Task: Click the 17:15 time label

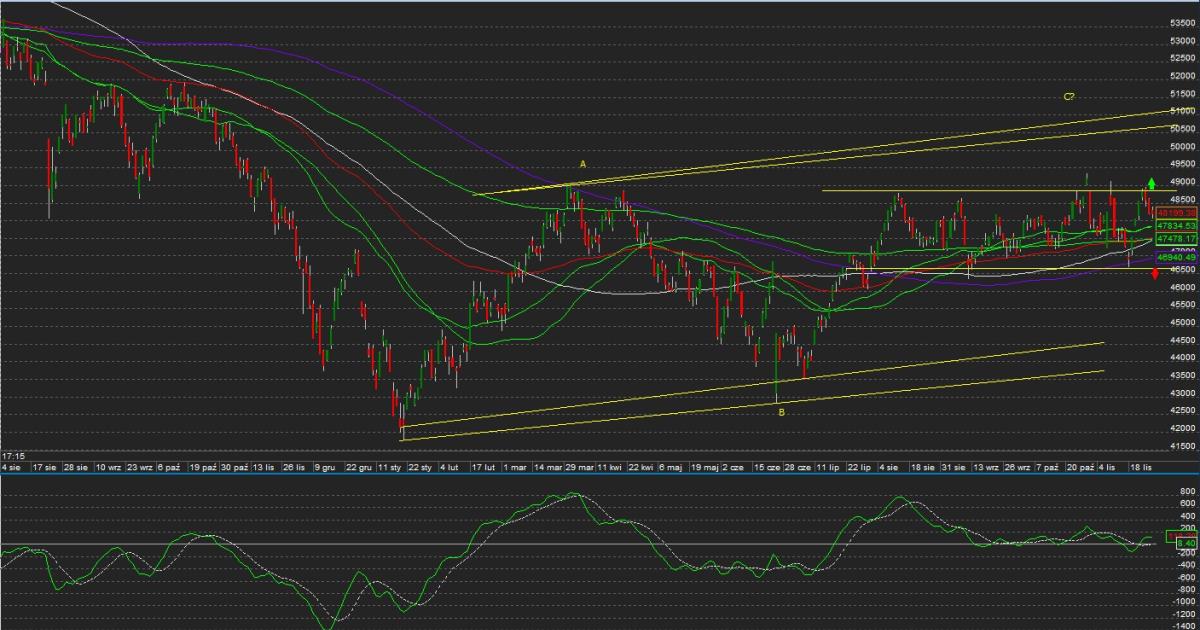Action: [13, 455]
